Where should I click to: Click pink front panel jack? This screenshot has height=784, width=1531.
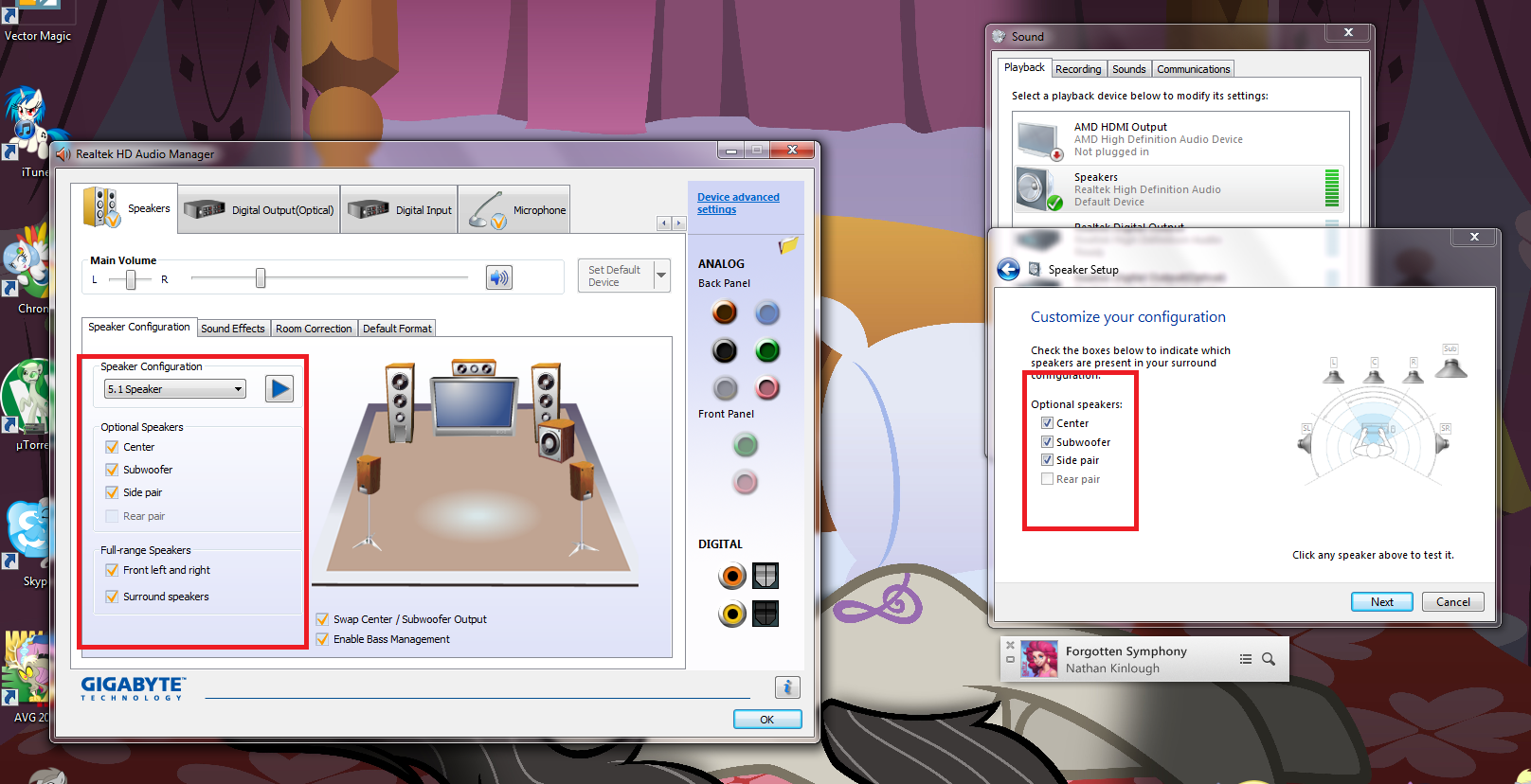tap(746, 483)
